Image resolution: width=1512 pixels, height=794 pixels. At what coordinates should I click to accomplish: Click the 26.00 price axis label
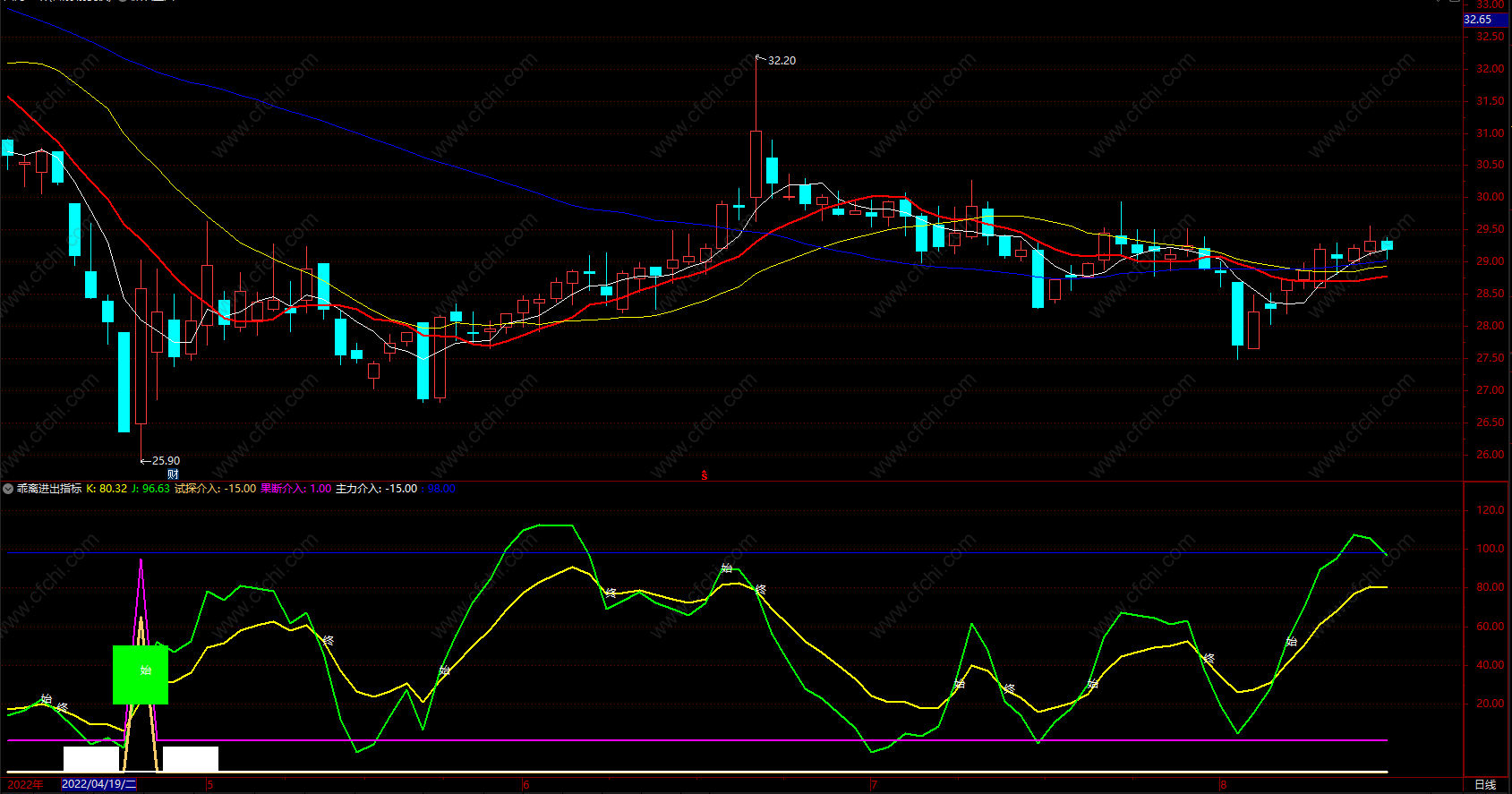click(x=1490, y=455)
